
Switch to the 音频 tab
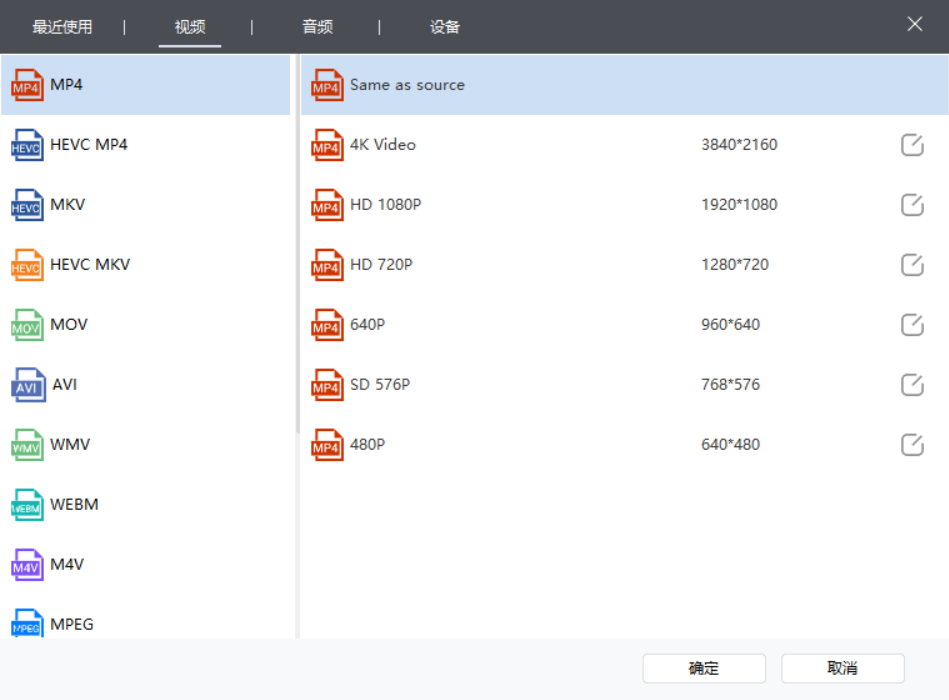click(x=317, y=26)
